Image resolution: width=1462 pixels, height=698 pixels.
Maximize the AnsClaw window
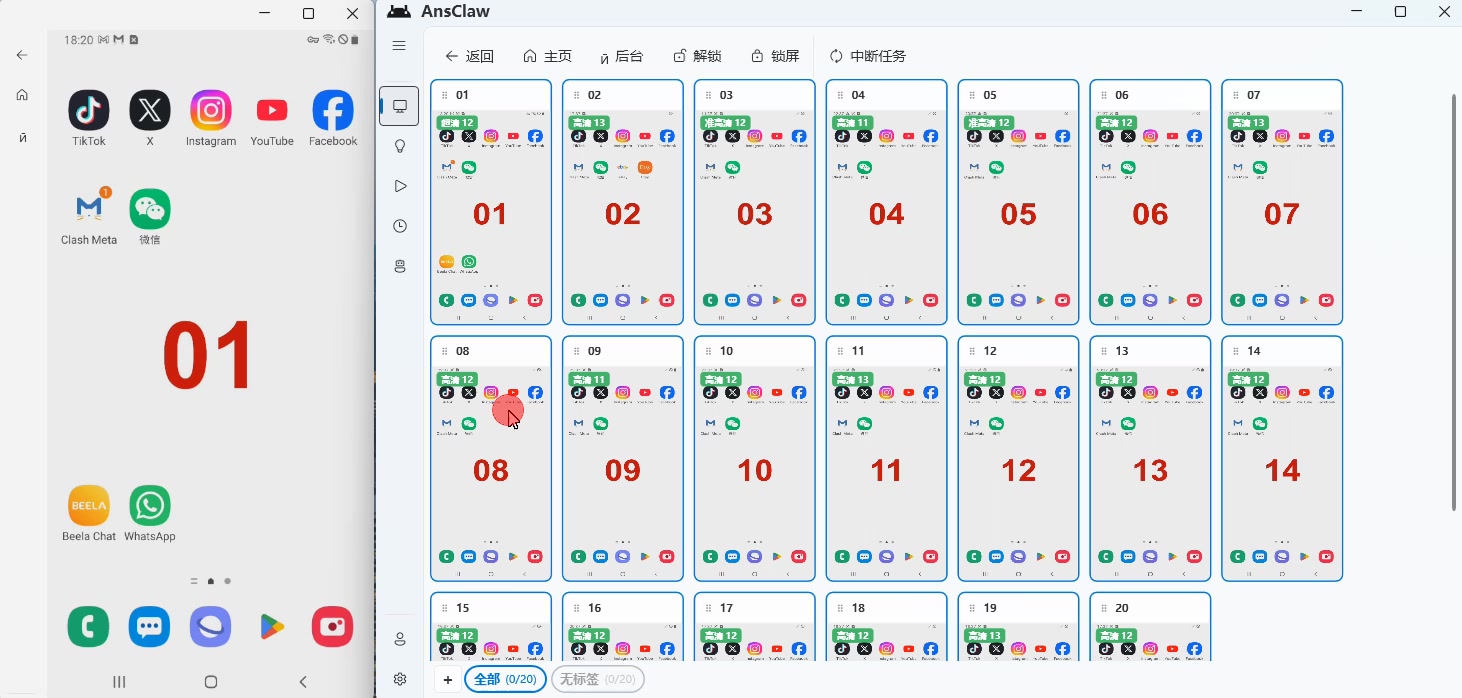click(1400, 12)
